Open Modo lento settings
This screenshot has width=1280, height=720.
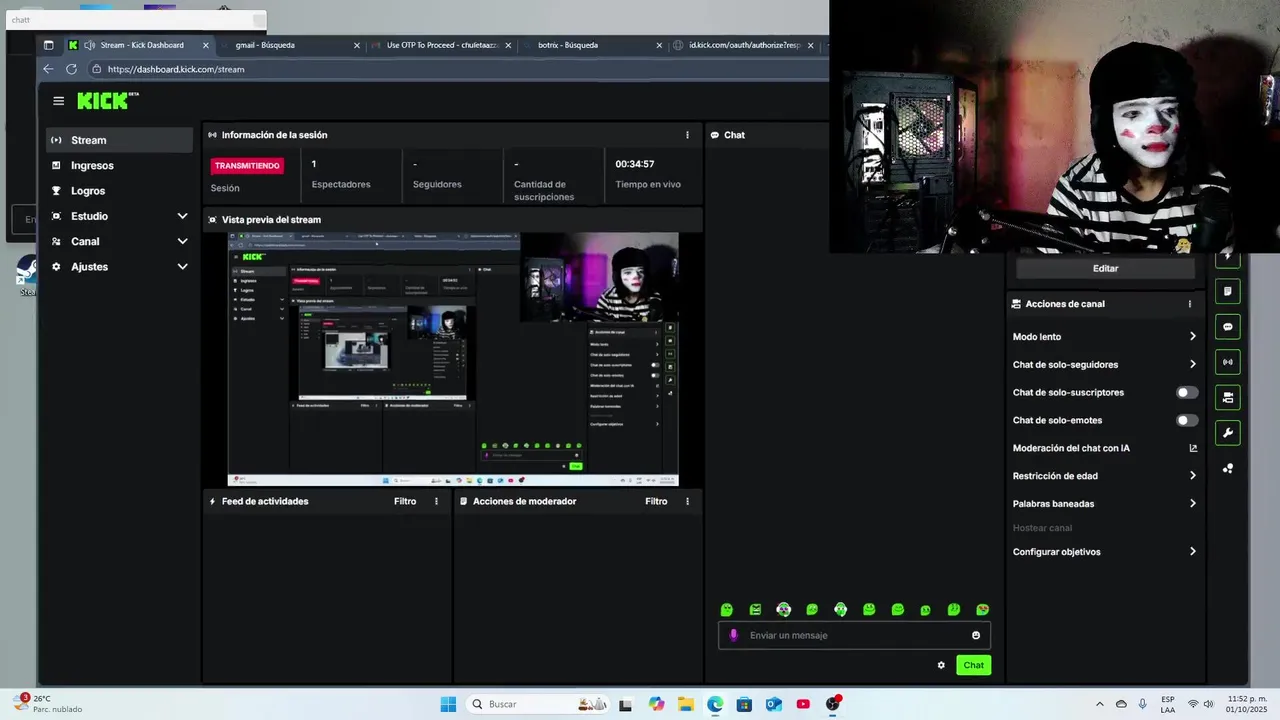(1104, 337)
